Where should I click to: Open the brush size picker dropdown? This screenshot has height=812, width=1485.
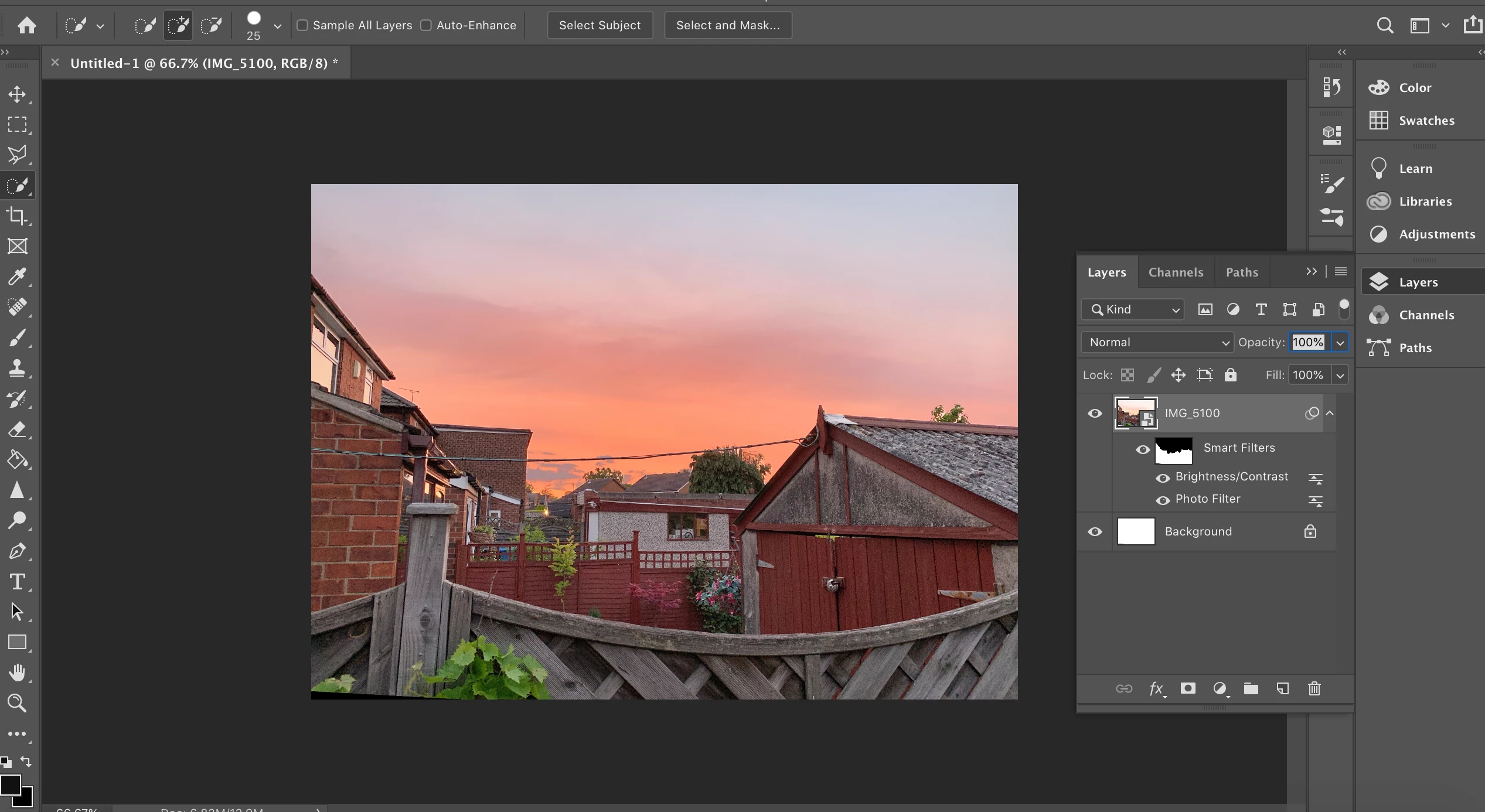[278, 26]
